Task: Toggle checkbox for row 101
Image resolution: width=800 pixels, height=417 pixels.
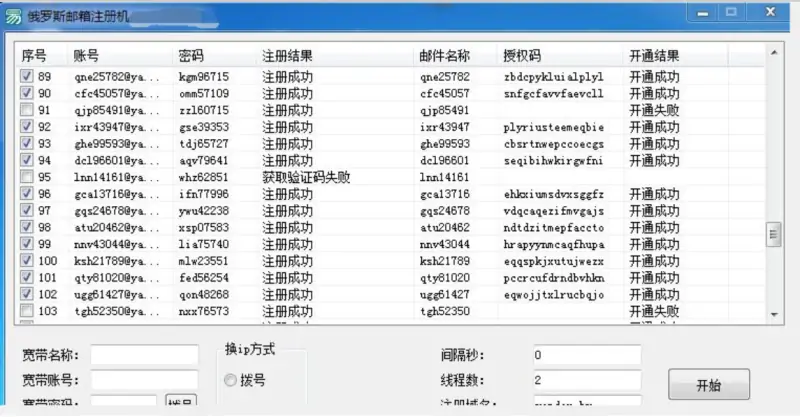Action: (27, 277)
